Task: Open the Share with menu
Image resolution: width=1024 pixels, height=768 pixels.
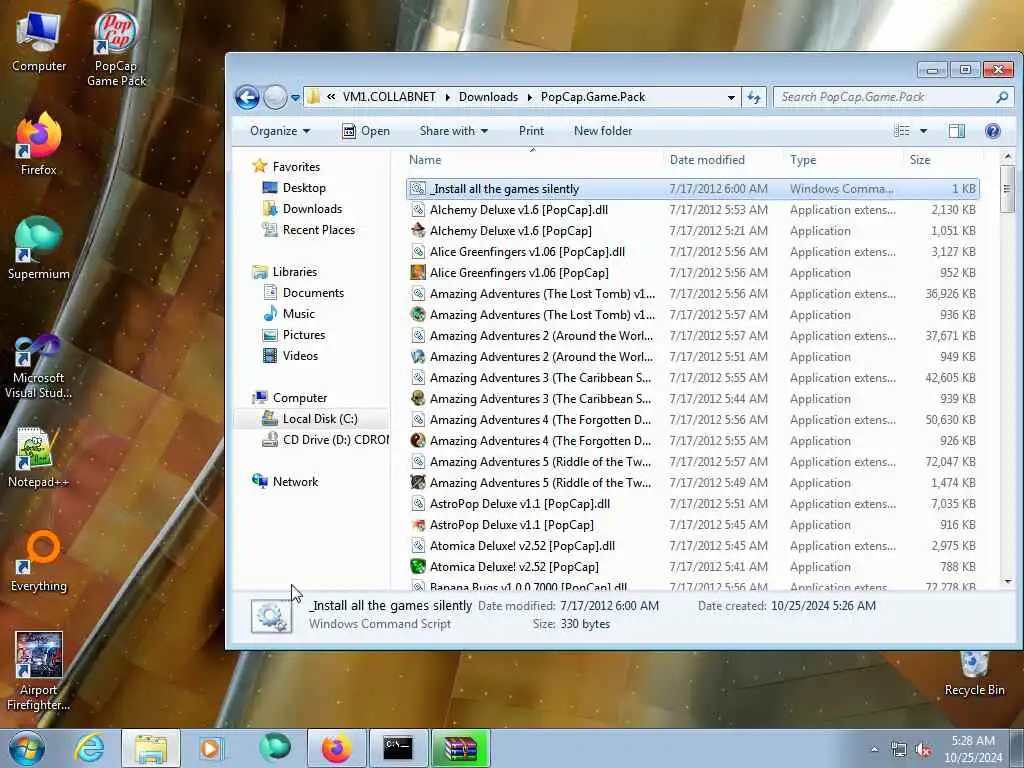Action: click(454, 131)
